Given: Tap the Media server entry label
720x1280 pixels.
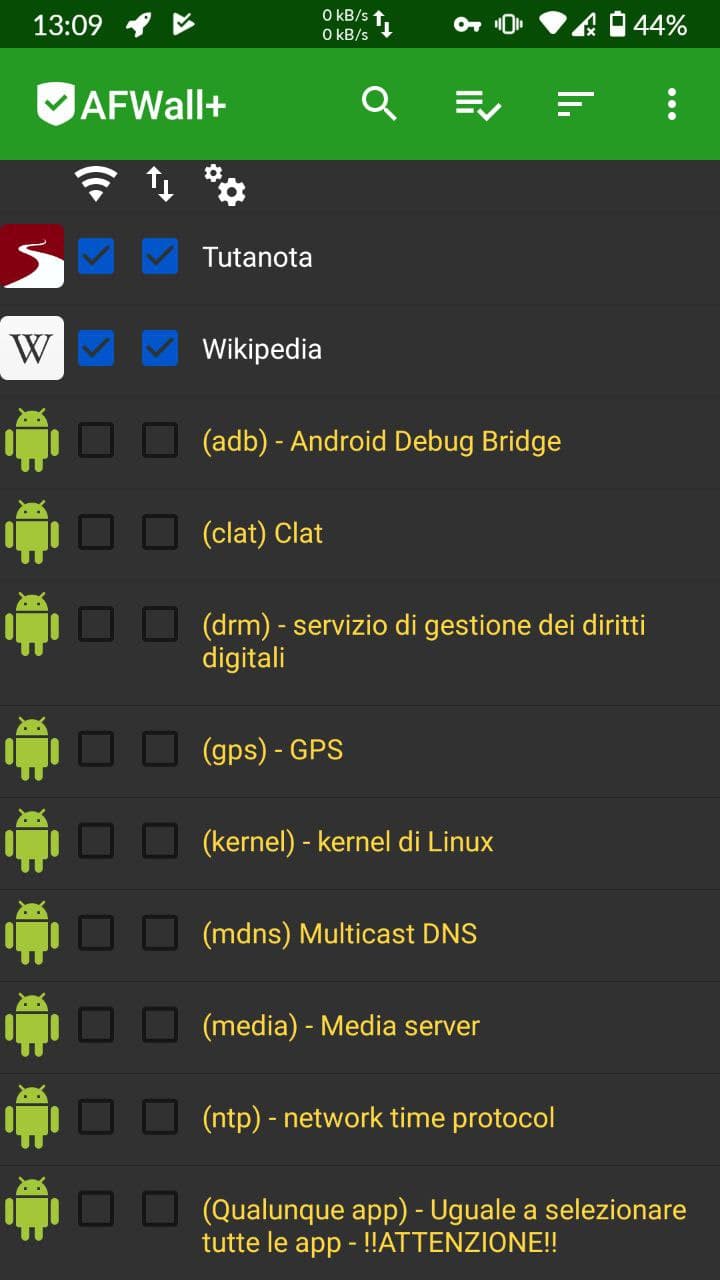Looking at the screenshot, I should 341,1025.
